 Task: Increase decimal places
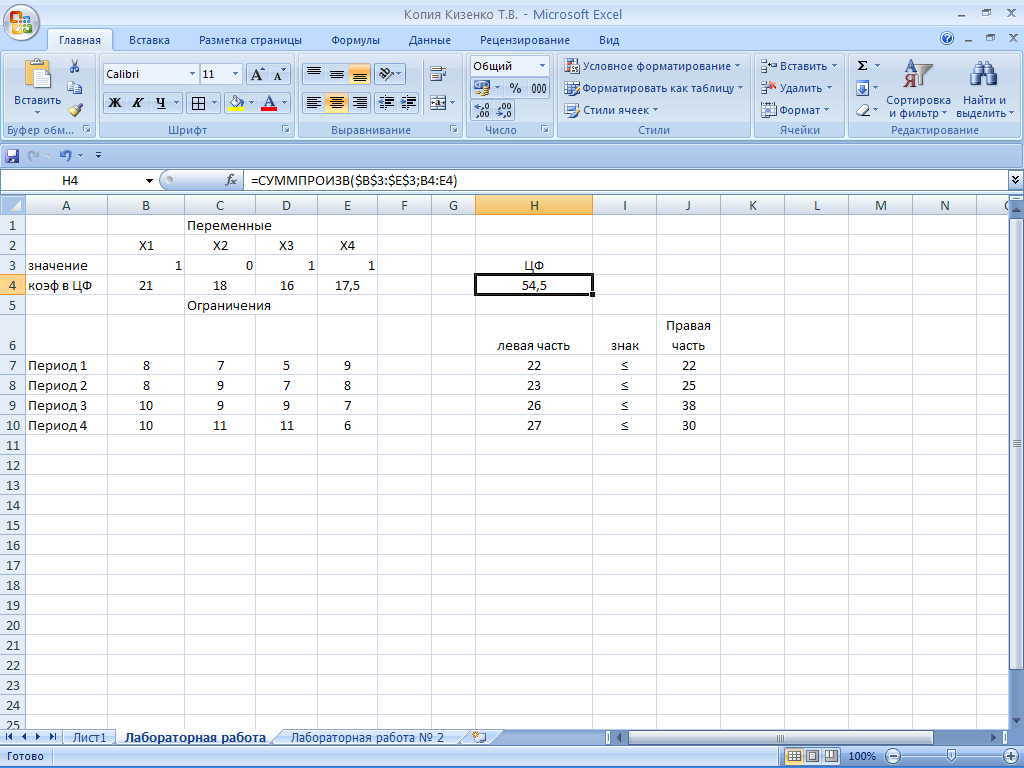(x=482, y=110)
